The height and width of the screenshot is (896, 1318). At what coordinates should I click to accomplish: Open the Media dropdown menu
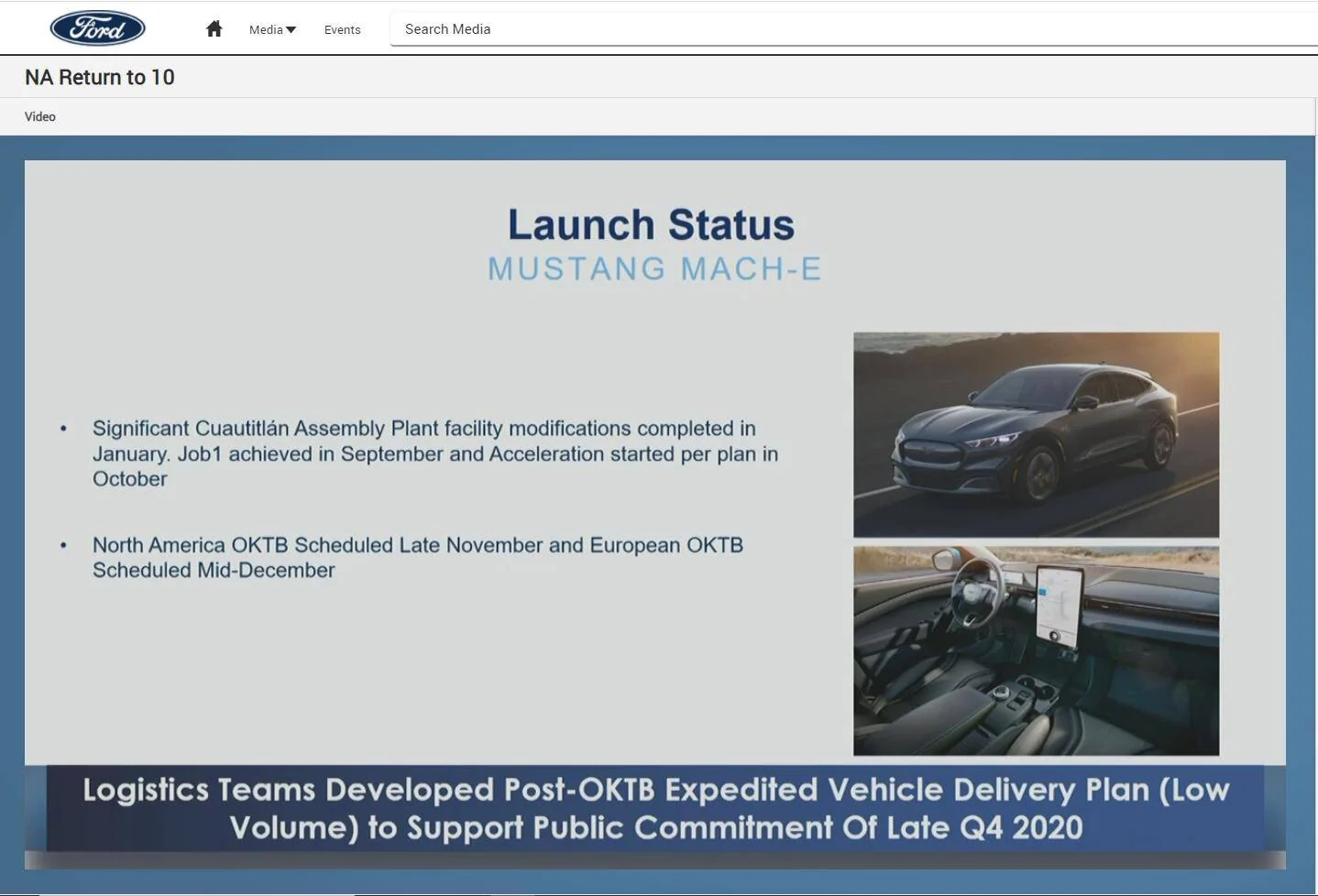pos(272,29)
